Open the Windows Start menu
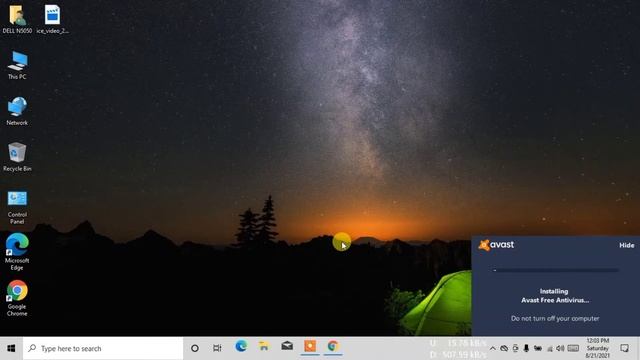This screenshot has height=360, width=640. coord(11,348)
